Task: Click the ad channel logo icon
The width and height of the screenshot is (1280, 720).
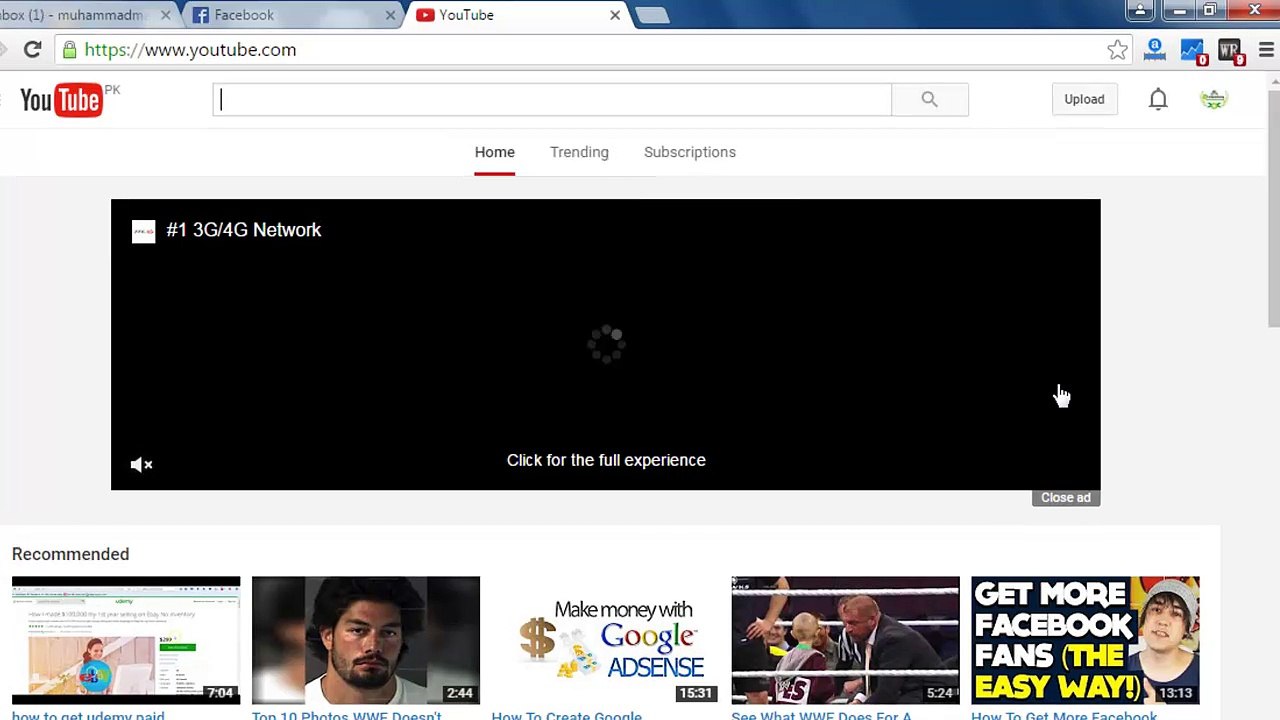Action: (143, 231)
